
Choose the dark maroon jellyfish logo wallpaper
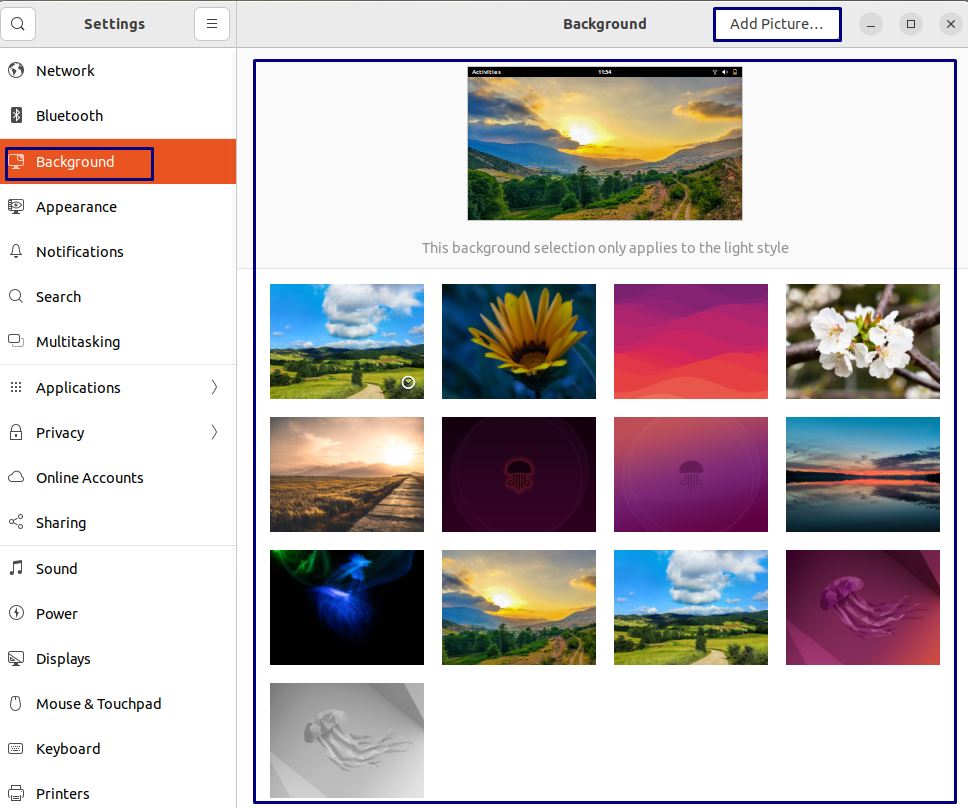[x=519, y=474]
